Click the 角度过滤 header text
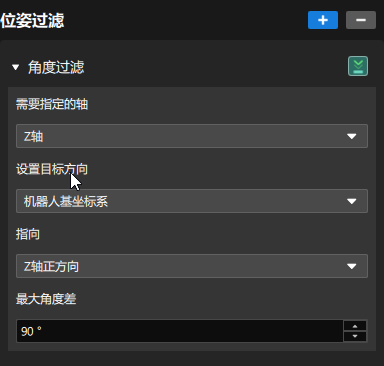Viewport: 384px width, 366px height. coord(56,67)
